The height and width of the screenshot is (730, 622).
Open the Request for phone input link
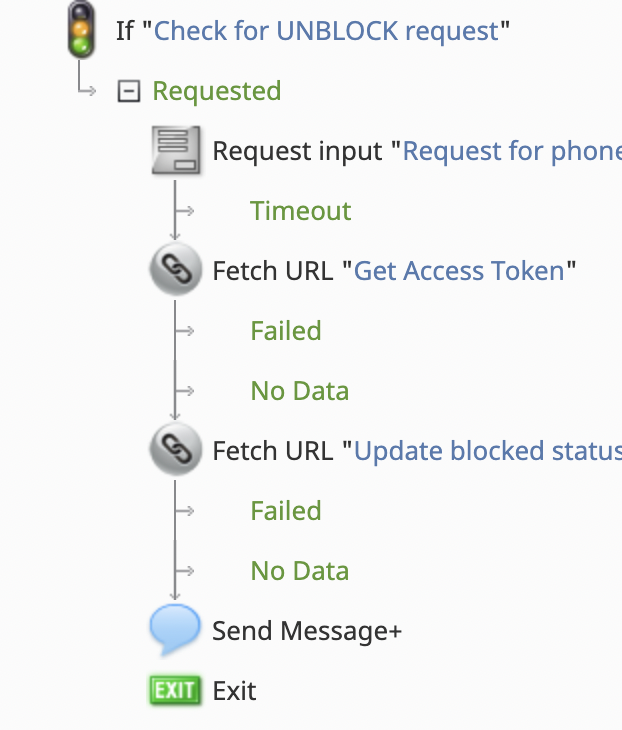point(512,151)
